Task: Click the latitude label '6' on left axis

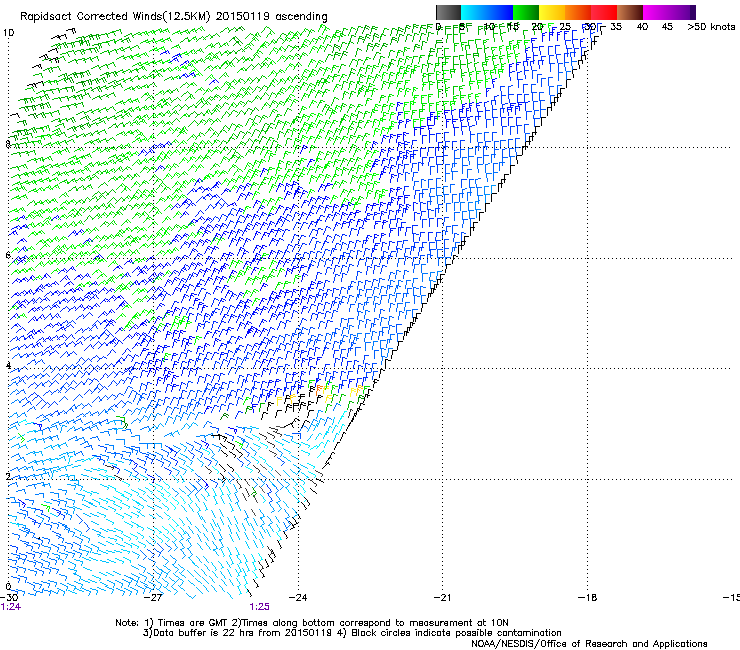Action: 8,255
